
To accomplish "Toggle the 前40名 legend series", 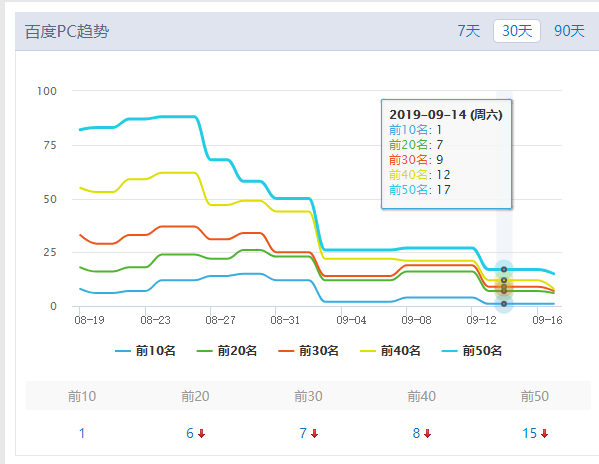I will [x=390, y=351].
